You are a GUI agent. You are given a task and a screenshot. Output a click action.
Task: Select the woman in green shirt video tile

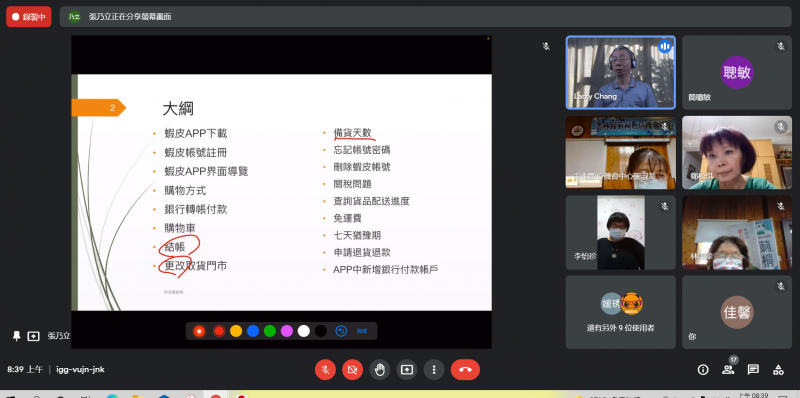click(737, 153)
